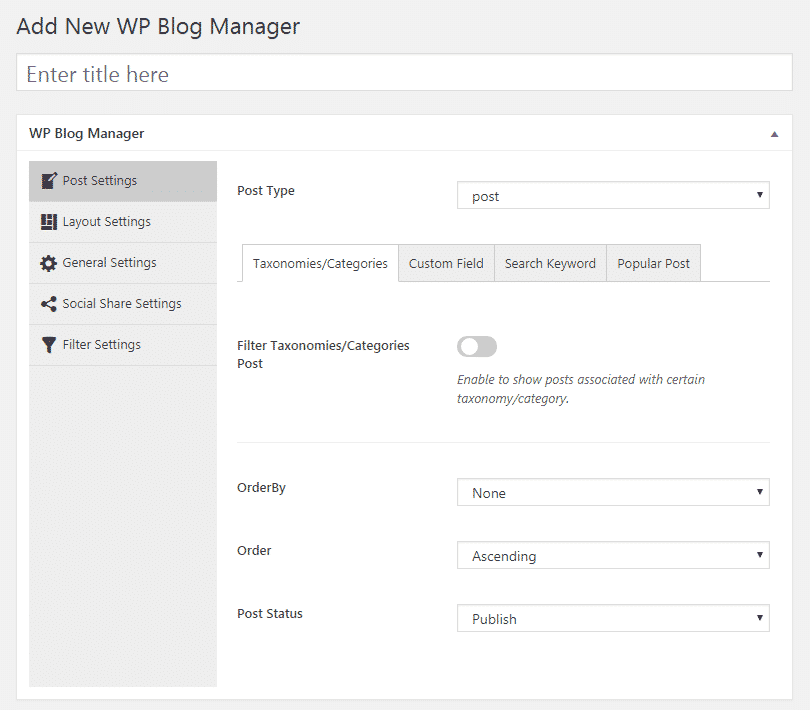Screen dimensions: 810x710
Task: Click the Enable to show posts description
Action: tap(581, 389)
